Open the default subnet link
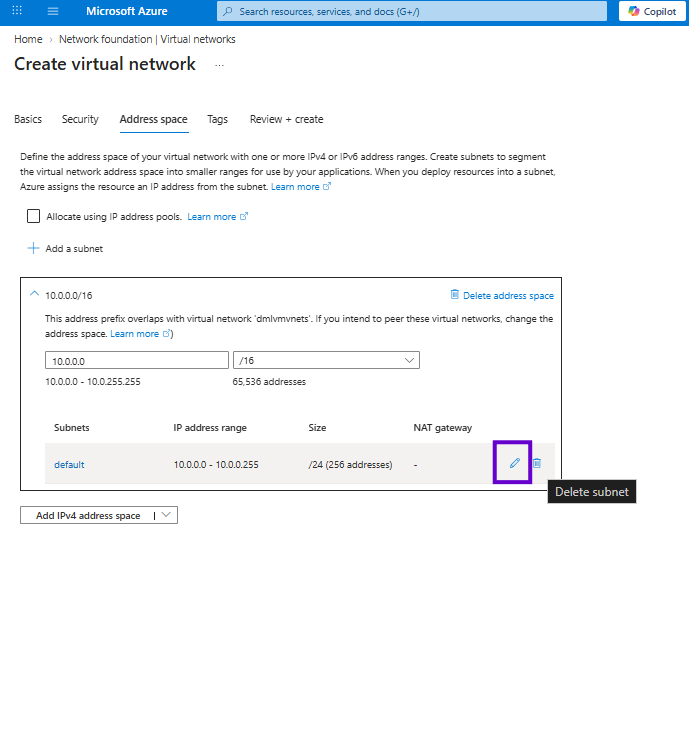Viewport: 689px width, 736px height. coord(69,465)
